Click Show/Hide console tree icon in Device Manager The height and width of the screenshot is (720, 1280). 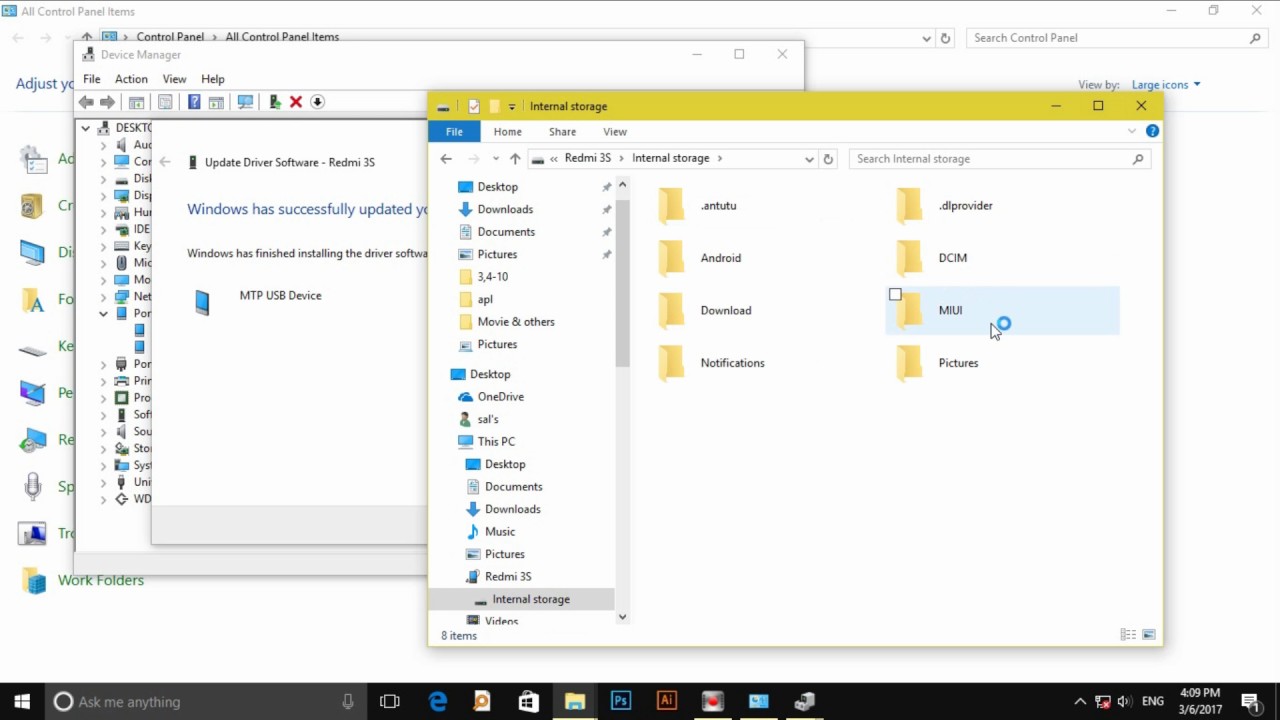[x=137, y=102]
